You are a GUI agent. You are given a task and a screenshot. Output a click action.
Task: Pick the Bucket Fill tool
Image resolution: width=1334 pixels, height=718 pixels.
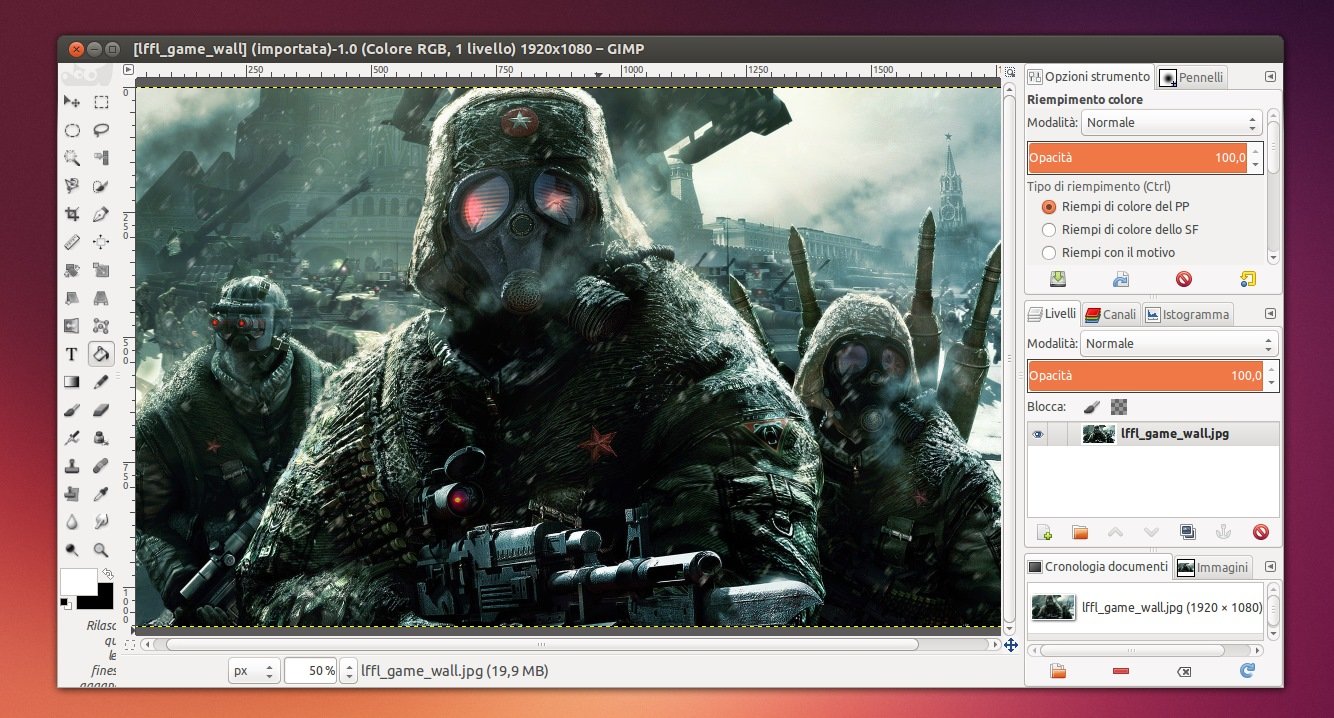(101, 353)
